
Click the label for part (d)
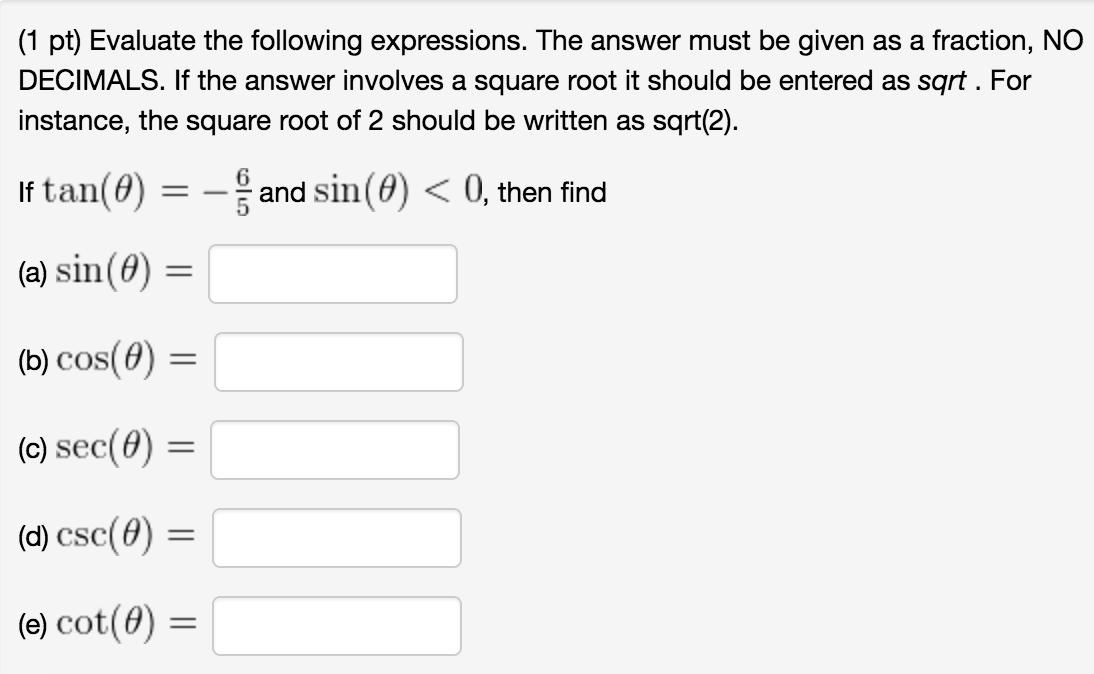point(31,537)
